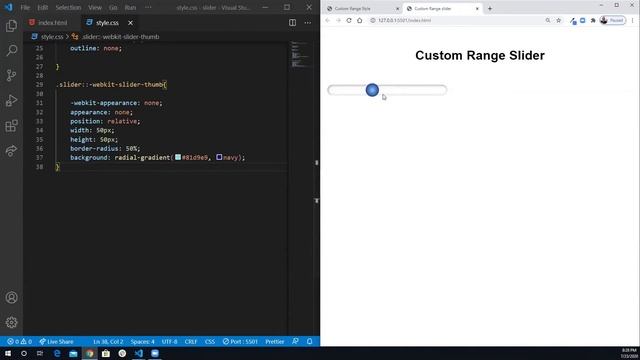Open errors and warnings in status bar
This screenshot has width=640, height=360.
[20, 342]
